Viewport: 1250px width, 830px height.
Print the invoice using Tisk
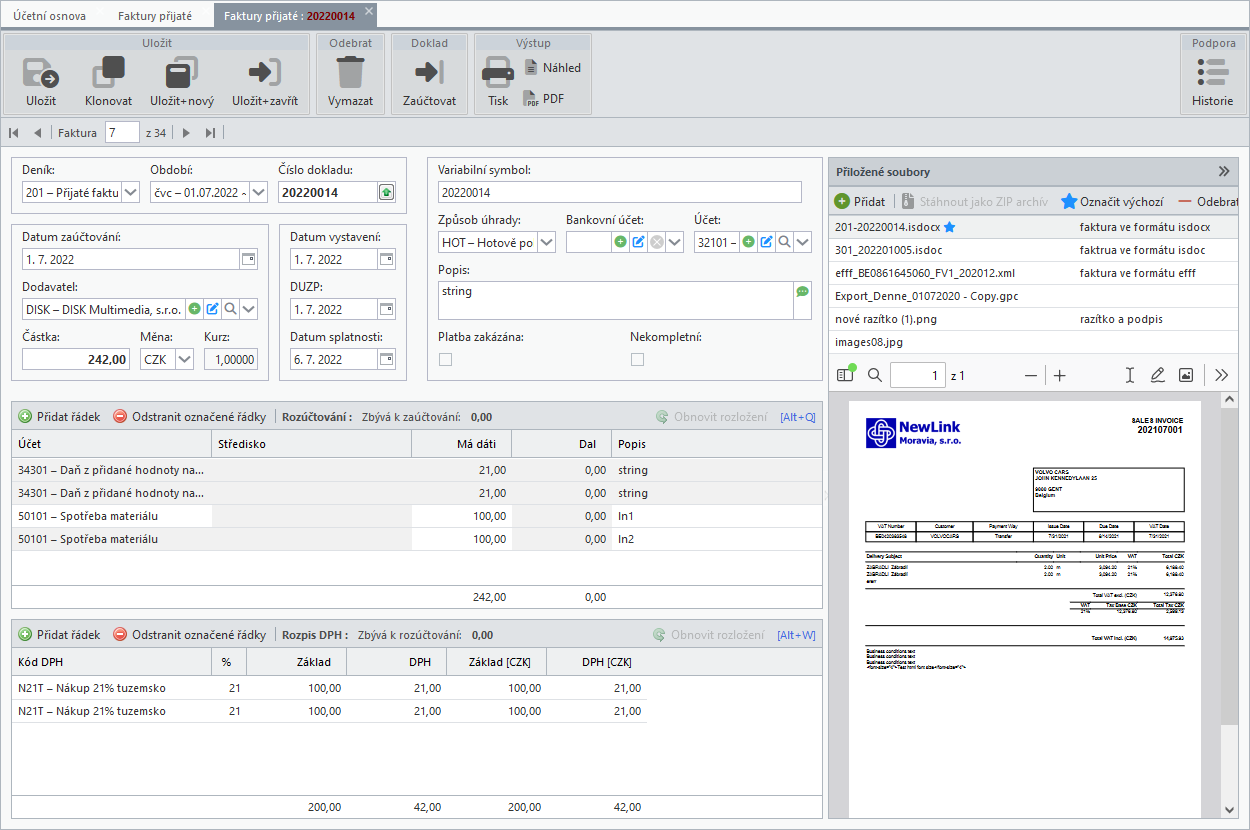tap(498, 81)
